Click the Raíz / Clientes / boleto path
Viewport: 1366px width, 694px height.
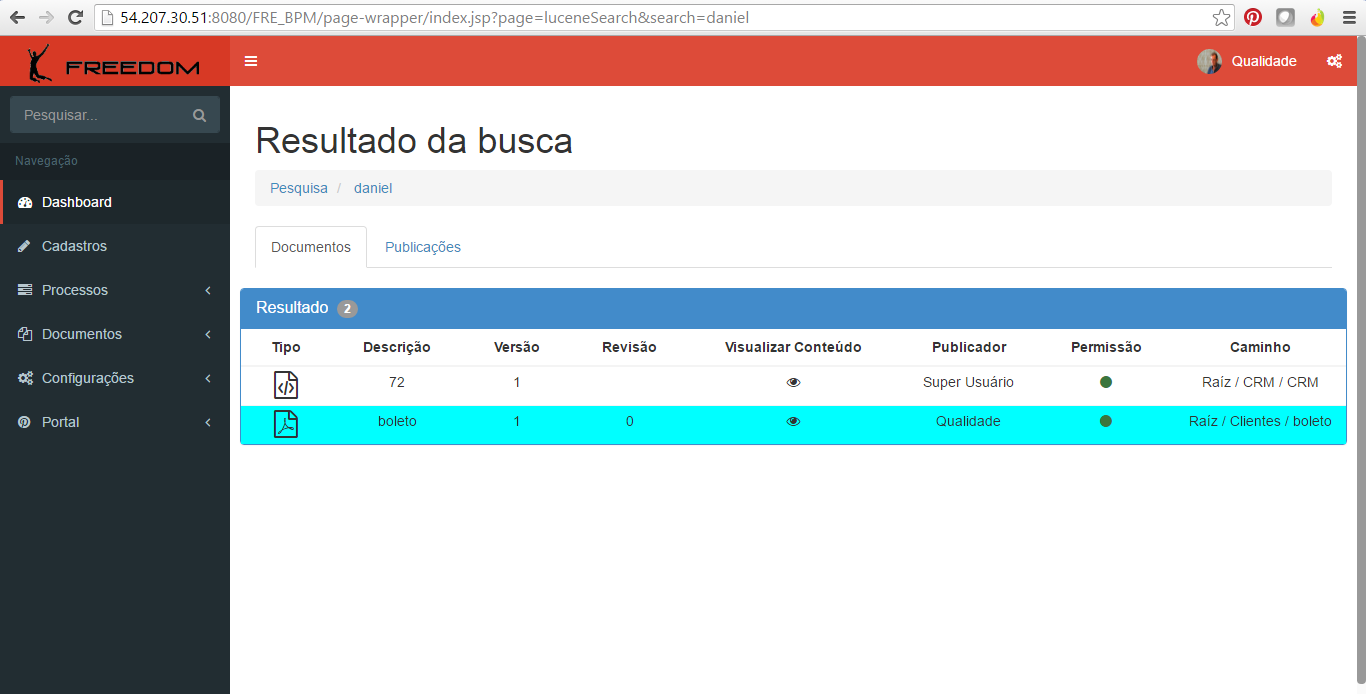(x=1260, y=421)
